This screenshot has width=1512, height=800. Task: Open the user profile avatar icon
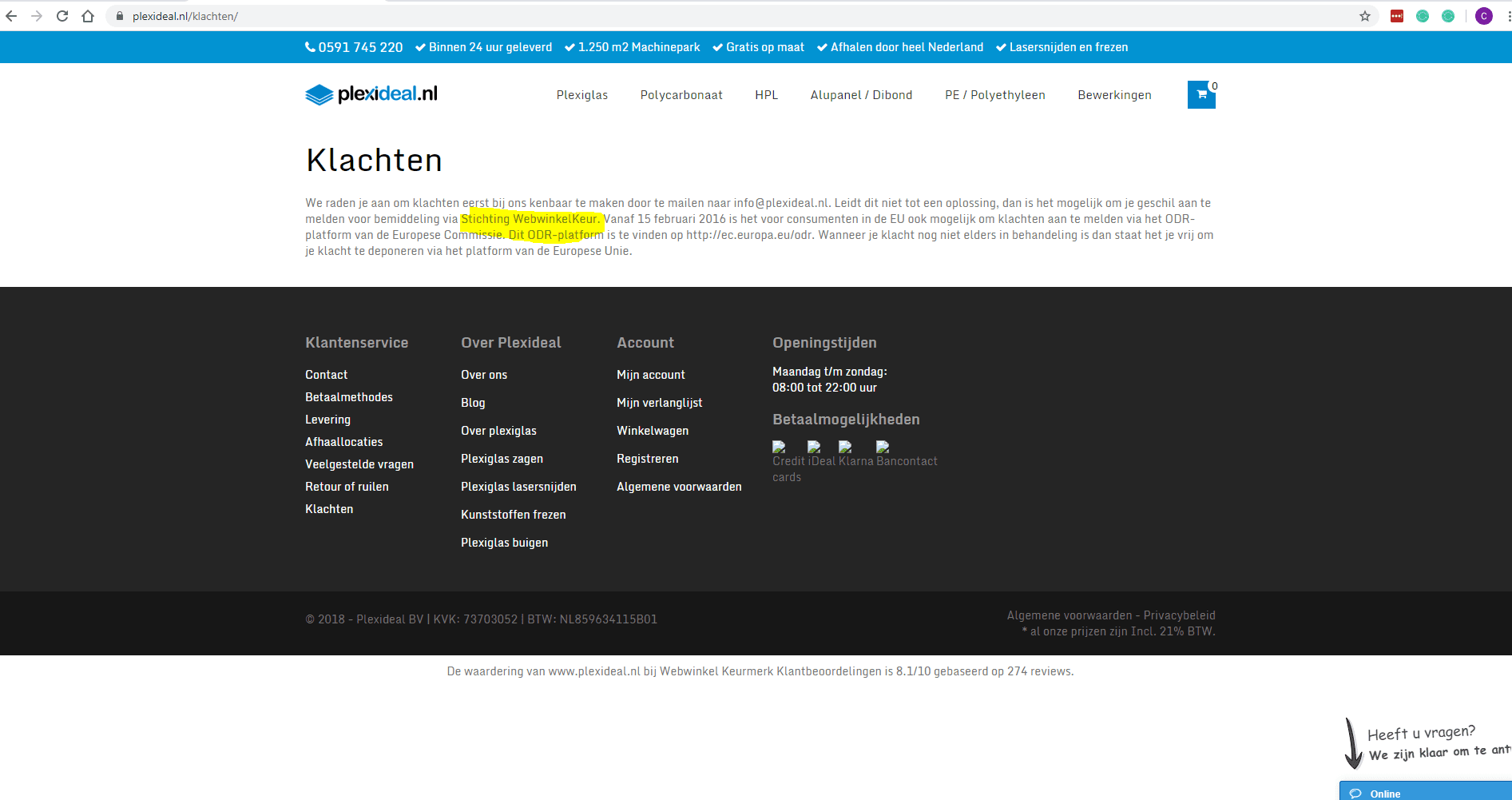(x=1483, y=16)
